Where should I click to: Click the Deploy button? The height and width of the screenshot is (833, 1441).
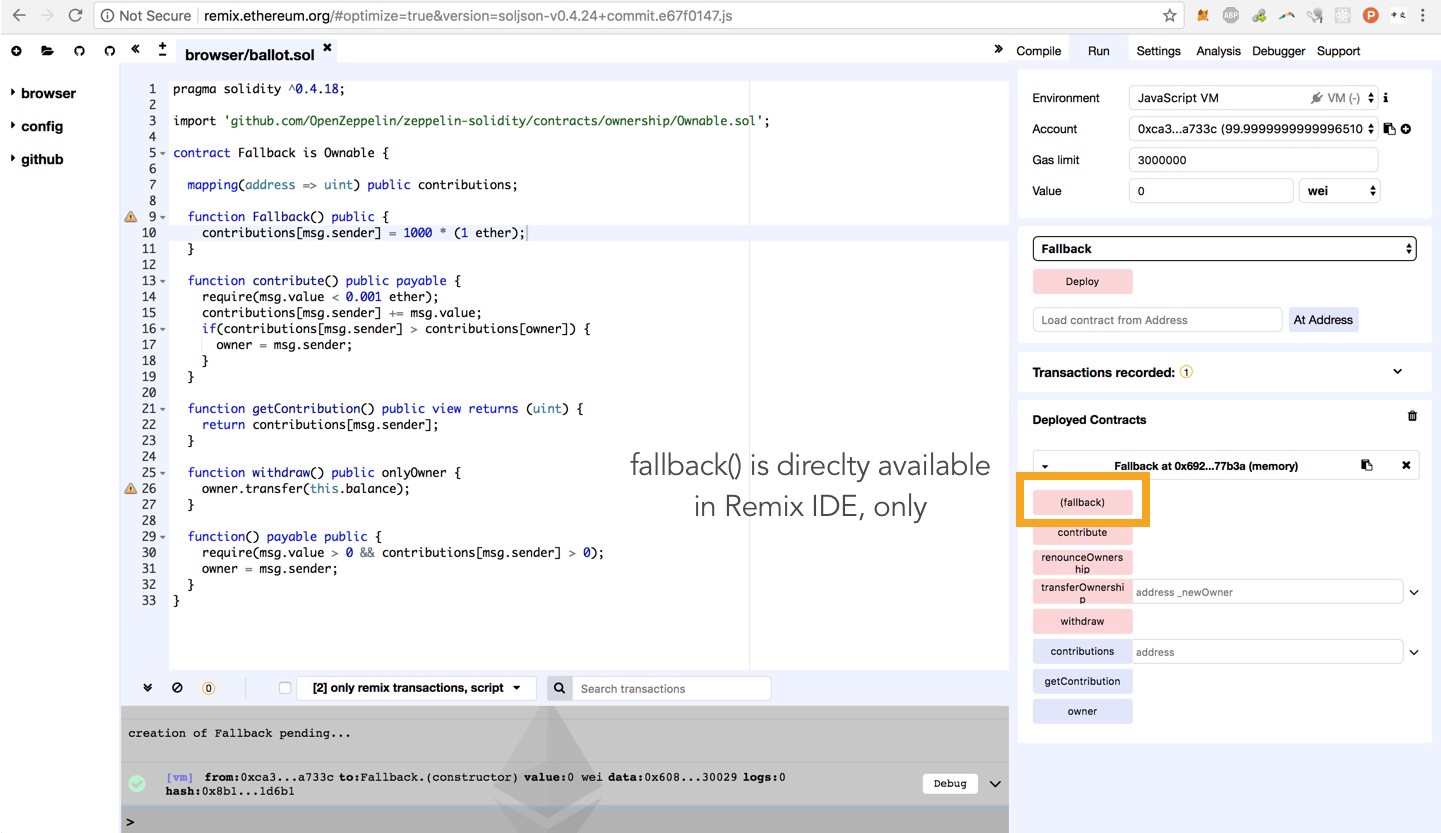(x=1082, y=282)
